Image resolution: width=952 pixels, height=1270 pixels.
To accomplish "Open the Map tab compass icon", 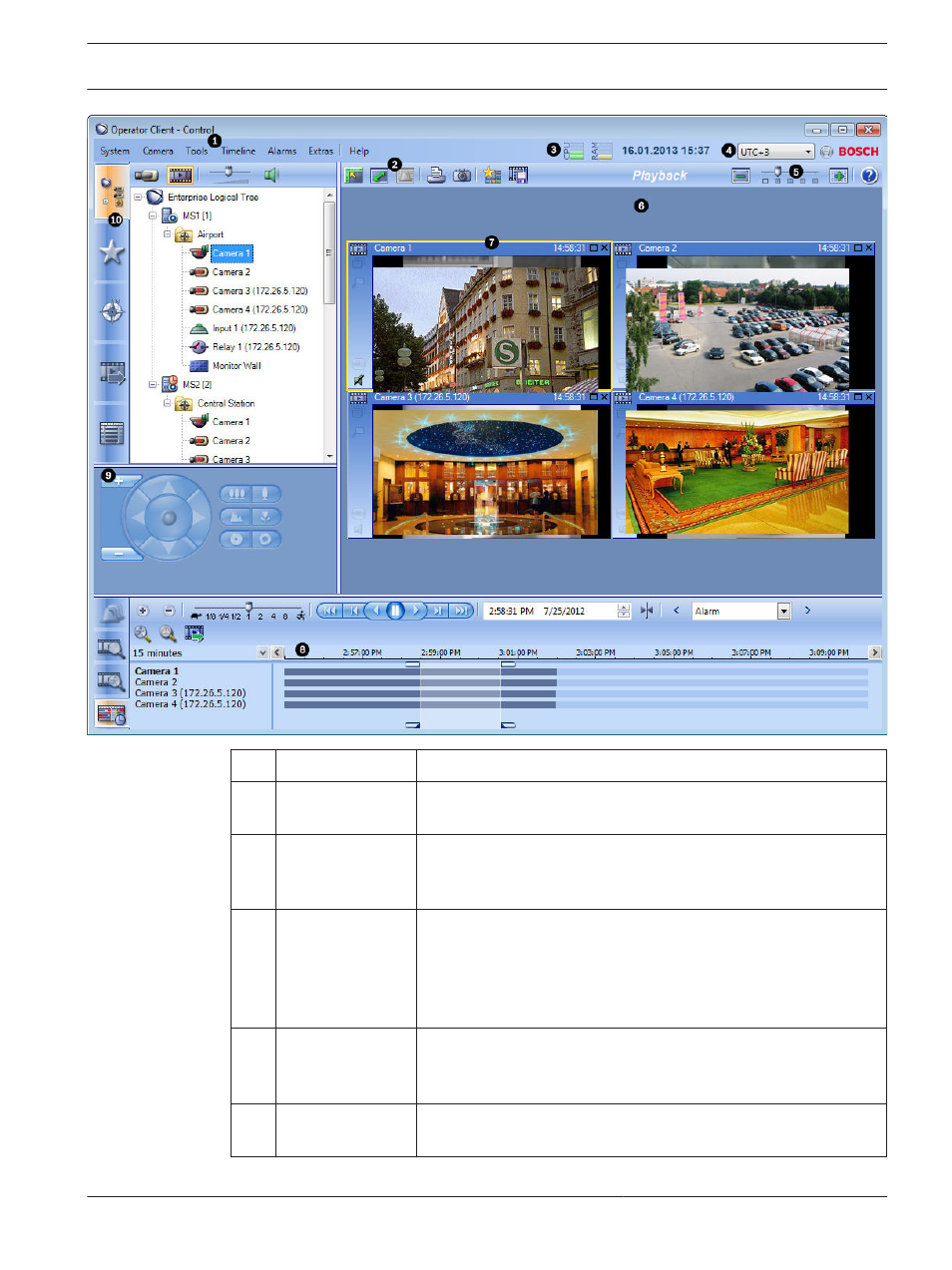I will pyautogui.click(x=112, y=311).
